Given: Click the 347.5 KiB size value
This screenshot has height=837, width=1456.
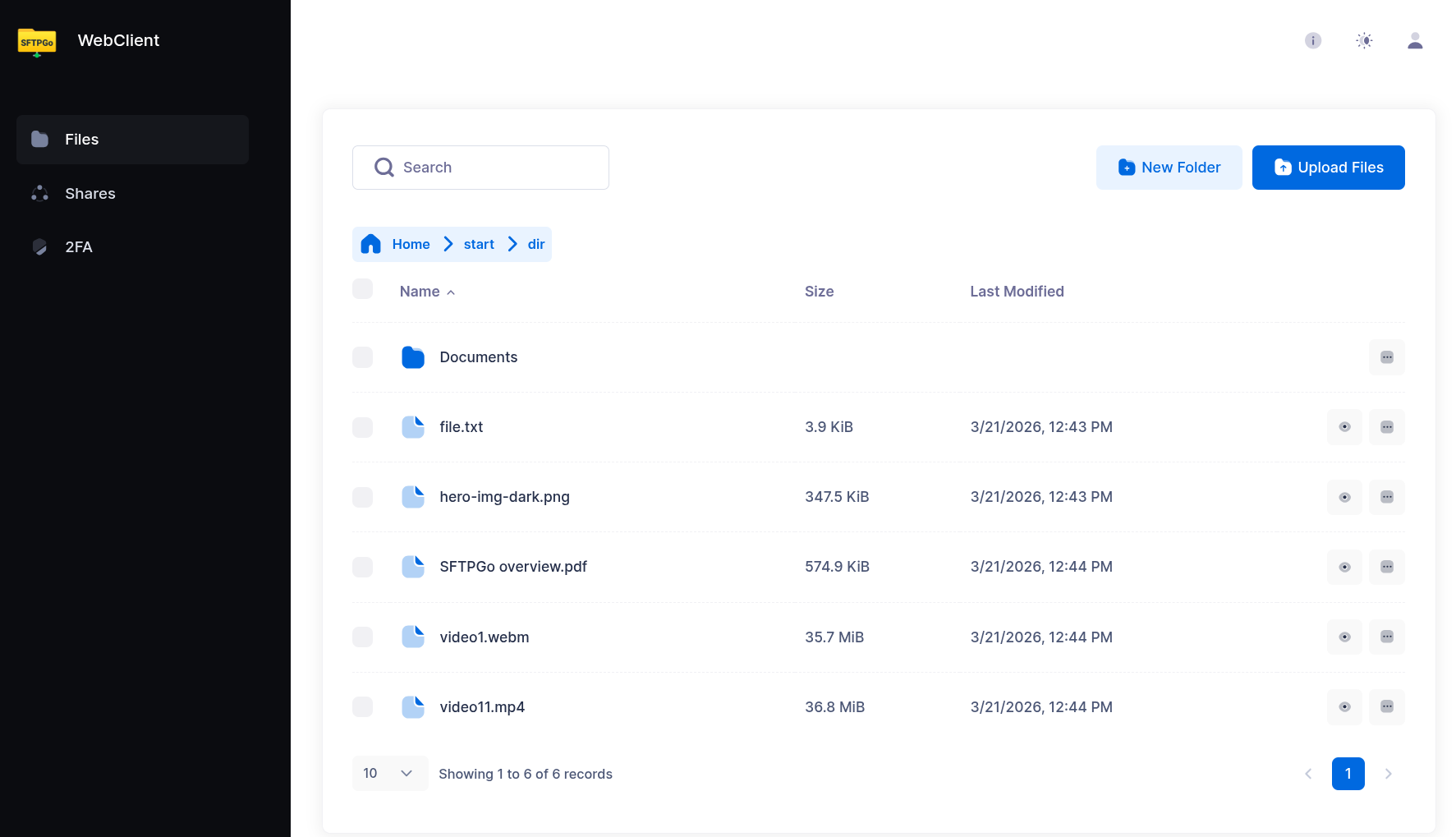Looking at the screenshot, I should 837,497.
